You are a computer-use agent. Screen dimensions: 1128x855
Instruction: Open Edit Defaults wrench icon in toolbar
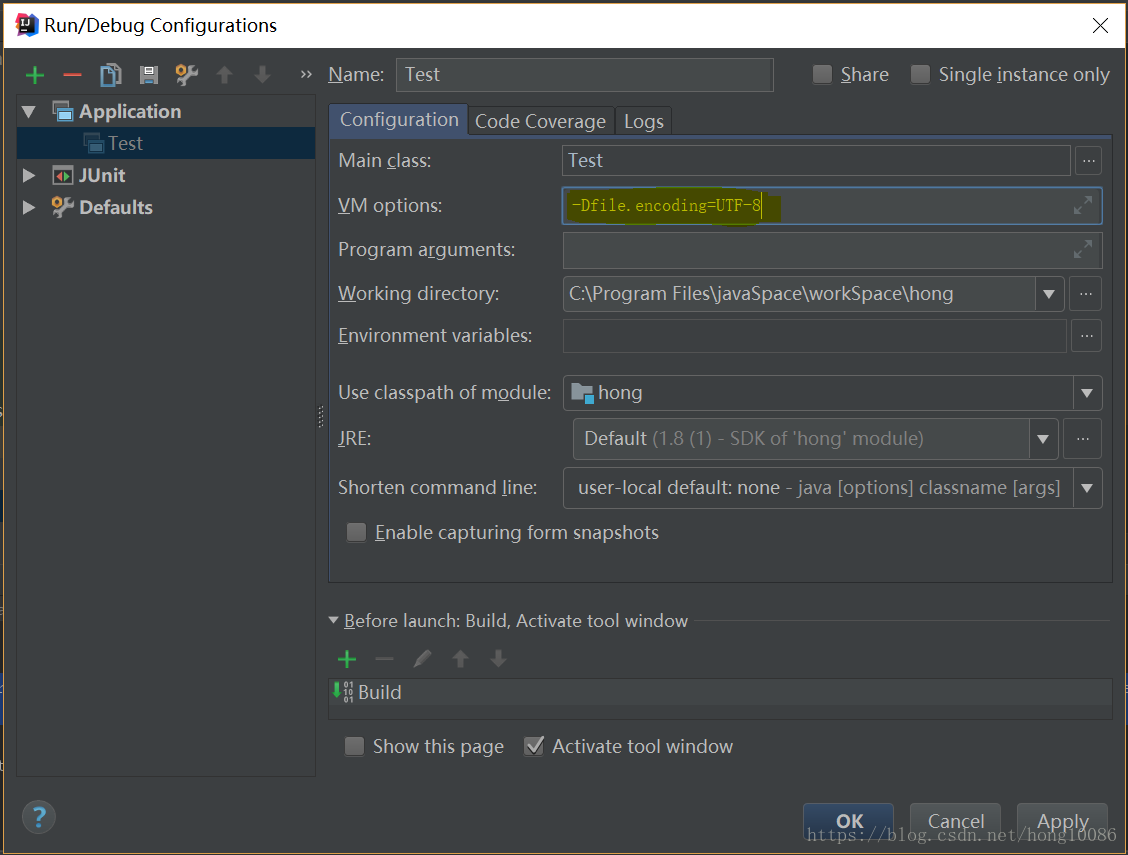tap(186, 75)
